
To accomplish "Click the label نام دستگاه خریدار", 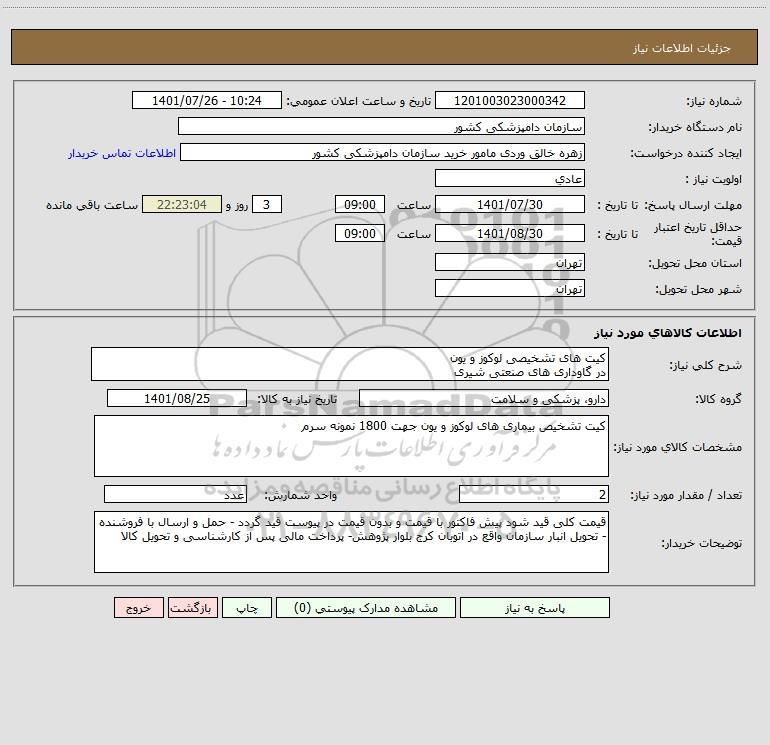I will coord(695,127).
